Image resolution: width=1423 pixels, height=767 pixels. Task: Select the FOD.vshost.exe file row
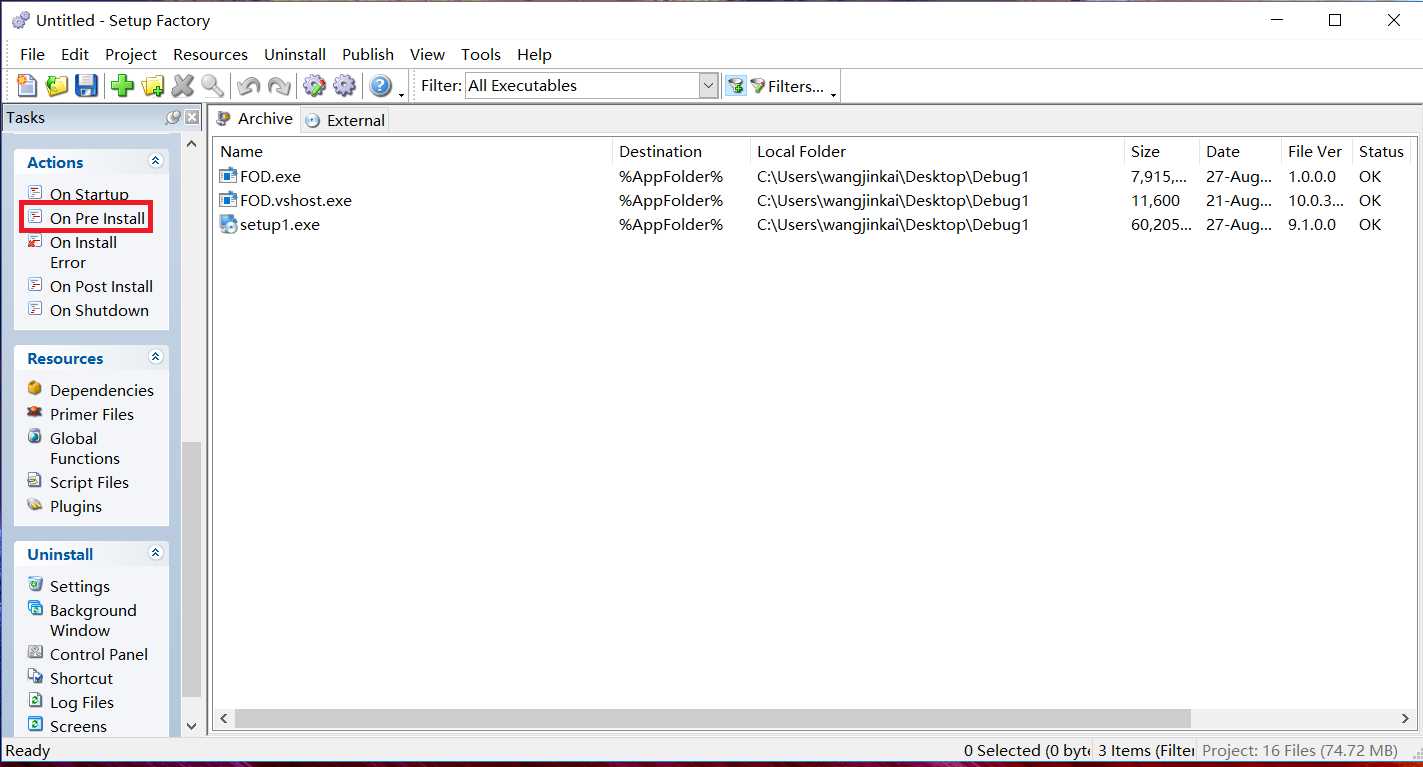coord(814,200)
